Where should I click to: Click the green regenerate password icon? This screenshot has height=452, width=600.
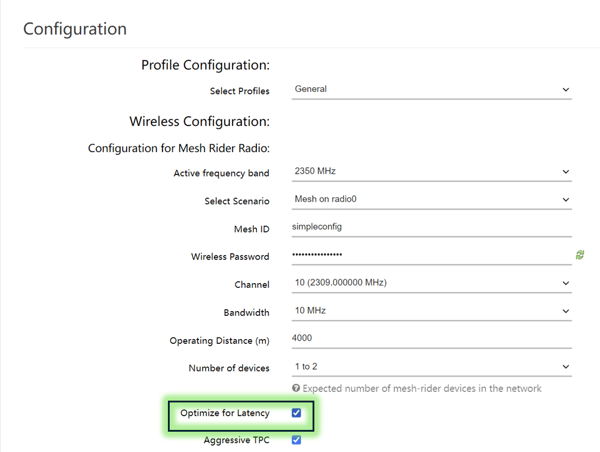click(580, 255)
